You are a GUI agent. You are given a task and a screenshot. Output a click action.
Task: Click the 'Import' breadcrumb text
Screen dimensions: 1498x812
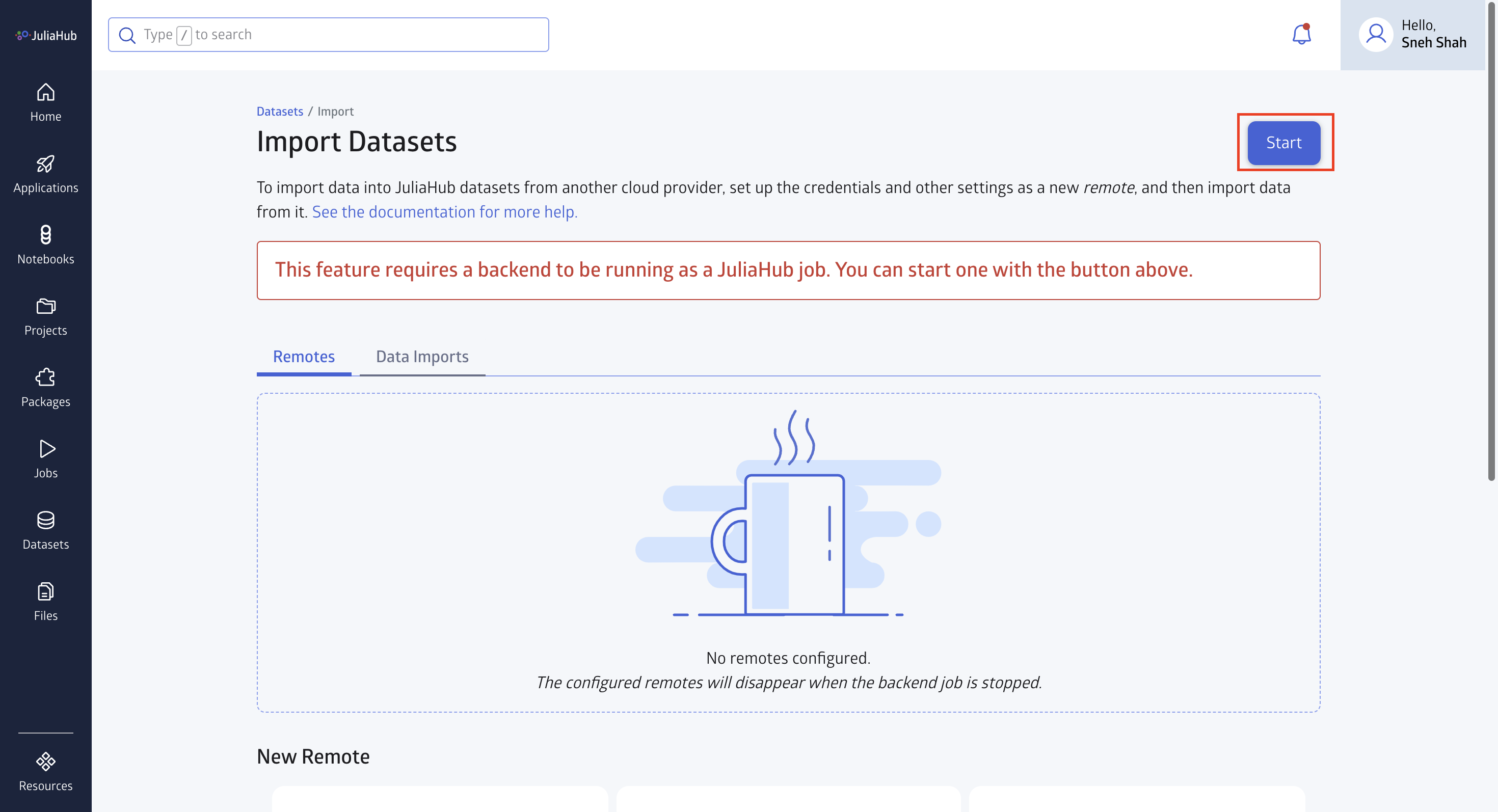tap(335, 111)
